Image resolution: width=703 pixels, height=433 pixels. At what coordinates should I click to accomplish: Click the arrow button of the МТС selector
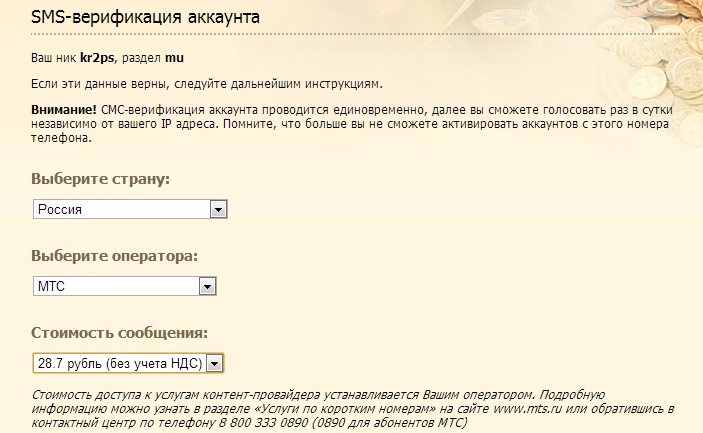click(207, 287)
